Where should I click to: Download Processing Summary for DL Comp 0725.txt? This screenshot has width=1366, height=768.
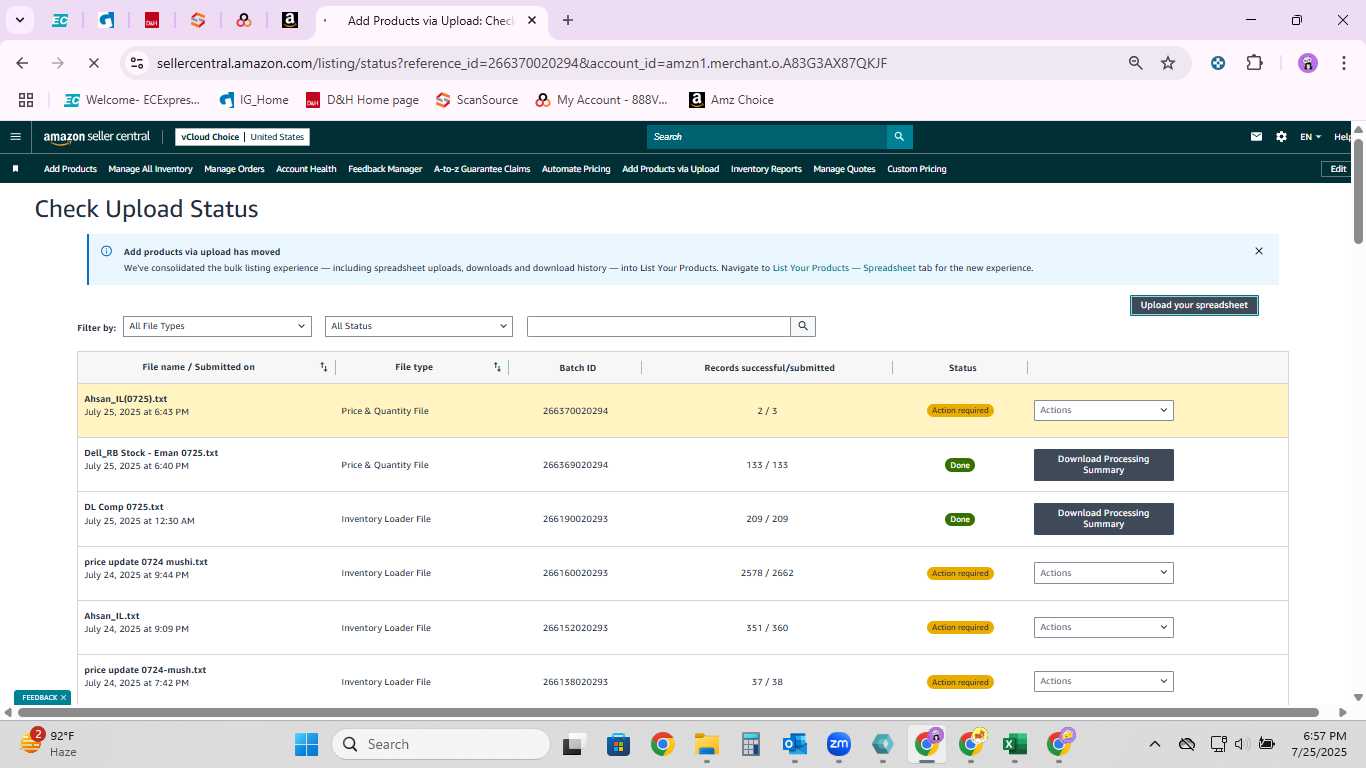[x=1103, y=518]
